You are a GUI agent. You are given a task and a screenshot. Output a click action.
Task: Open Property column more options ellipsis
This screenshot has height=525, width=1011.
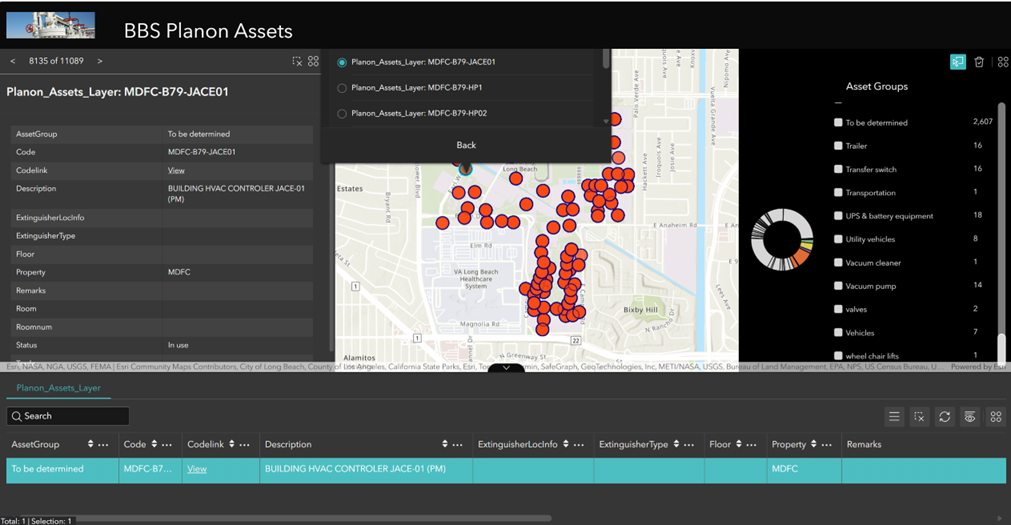click(x=827, y=445)
